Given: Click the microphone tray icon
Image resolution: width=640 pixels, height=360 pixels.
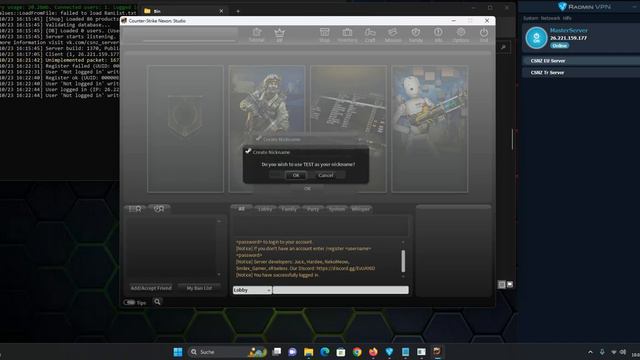Looking at the screenshot, I should (602, 352).
